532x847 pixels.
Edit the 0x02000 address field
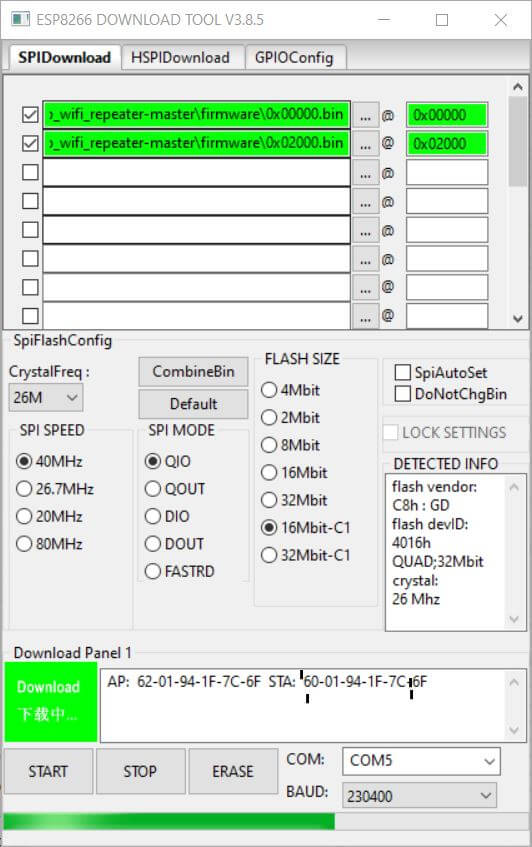click(x=447, y=144)
